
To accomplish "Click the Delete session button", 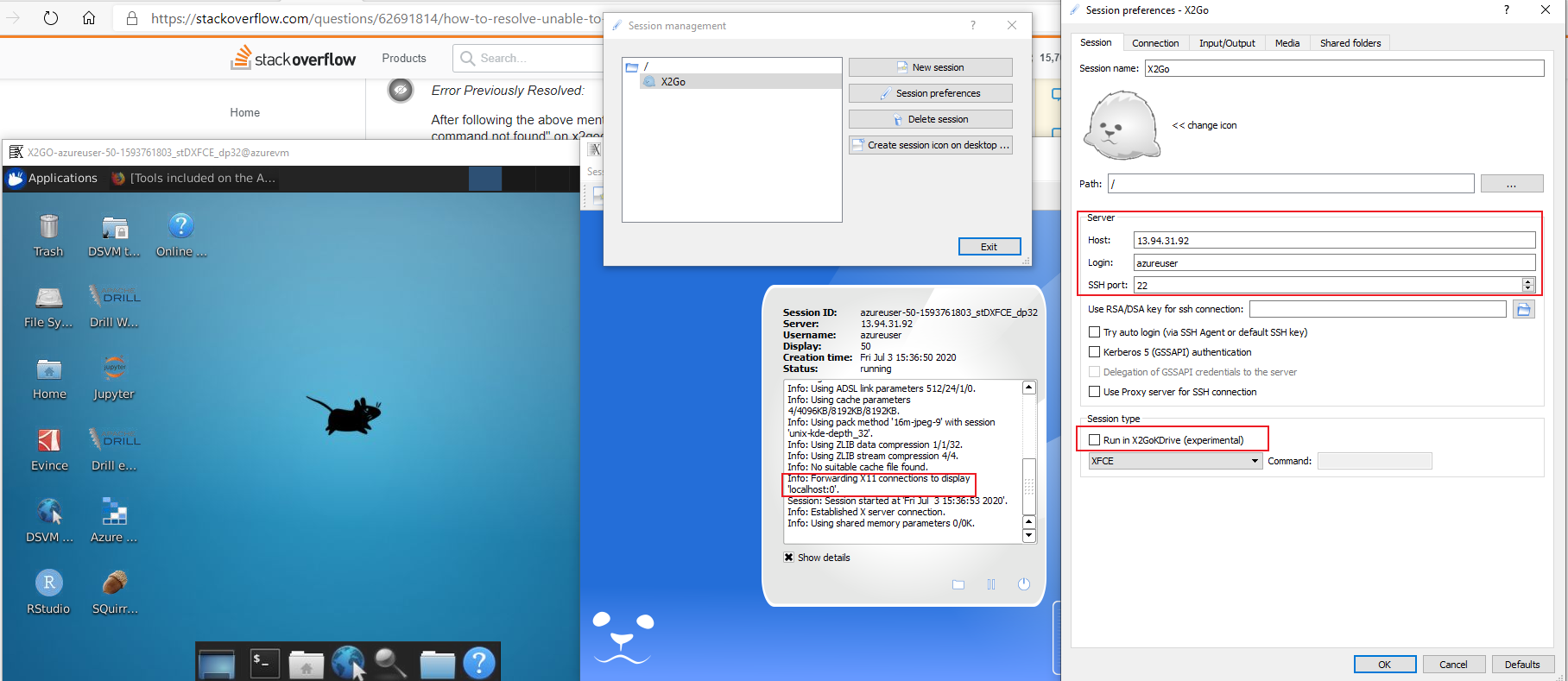I will click(931, 119).
